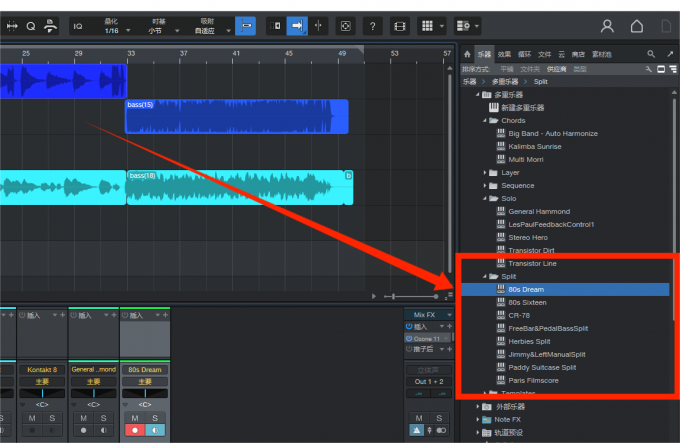Switch to the 循环 loops tab

click(x=524, y=55)
